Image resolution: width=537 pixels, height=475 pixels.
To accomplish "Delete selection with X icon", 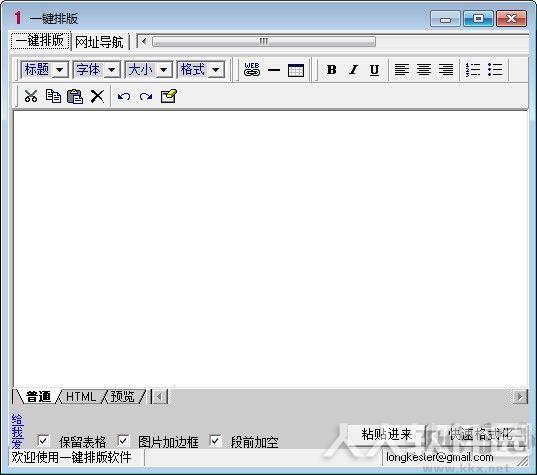I will point(97,96).
